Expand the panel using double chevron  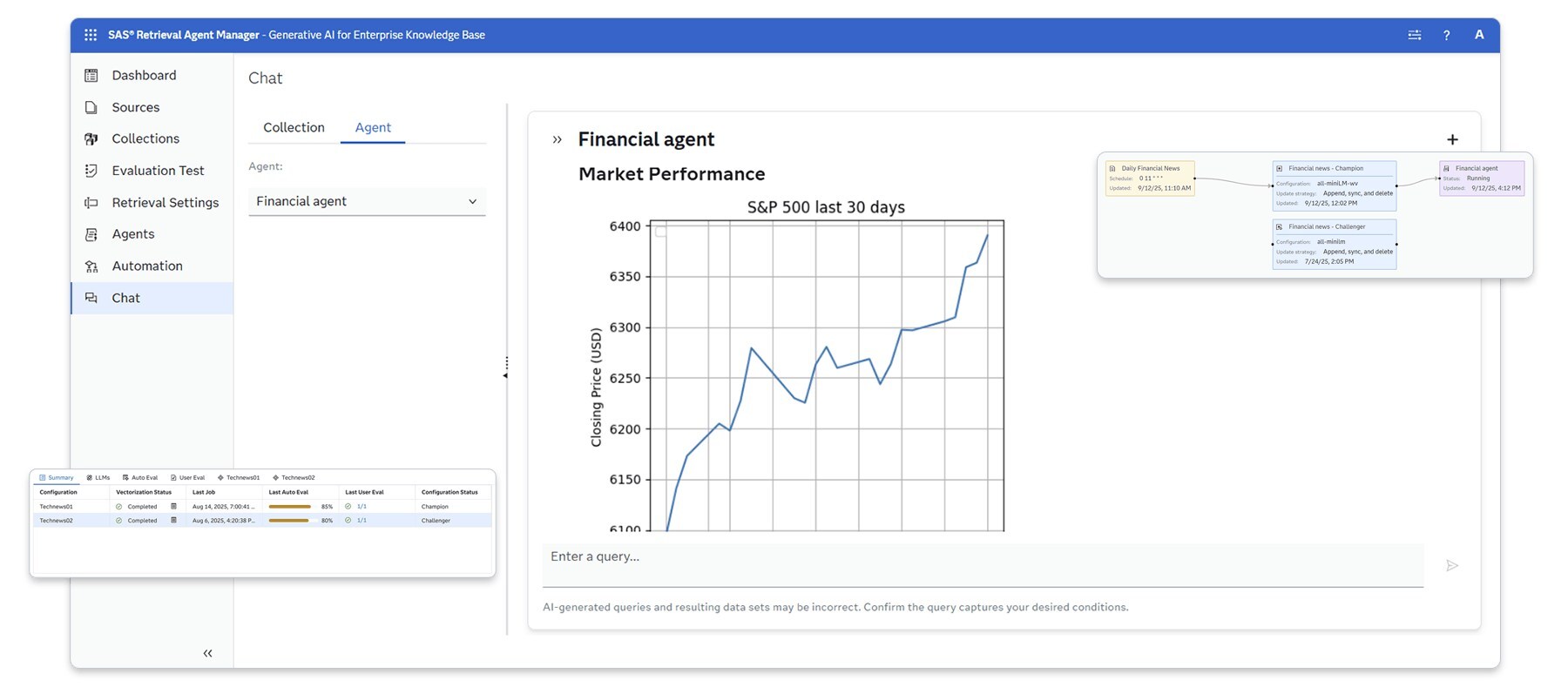558,139
